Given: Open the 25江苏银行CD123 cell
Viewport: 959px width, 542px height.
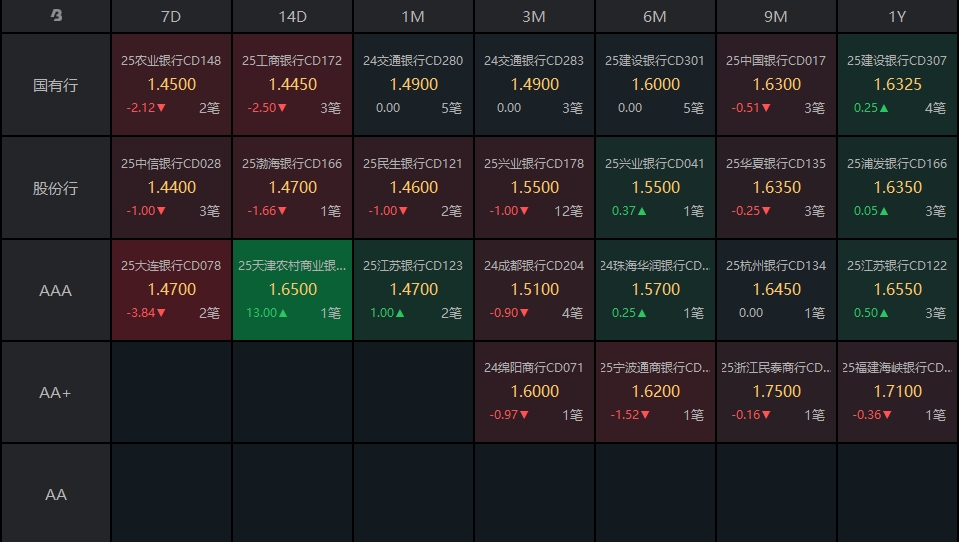Looking at the screenshot, I should (413, 289).
